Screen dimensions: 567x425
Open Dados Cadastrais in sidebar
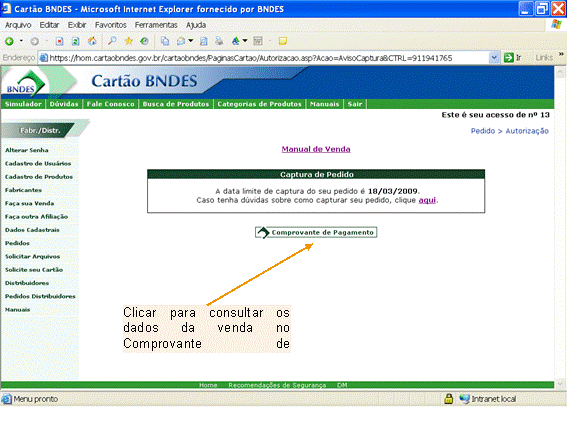[32, 230]
